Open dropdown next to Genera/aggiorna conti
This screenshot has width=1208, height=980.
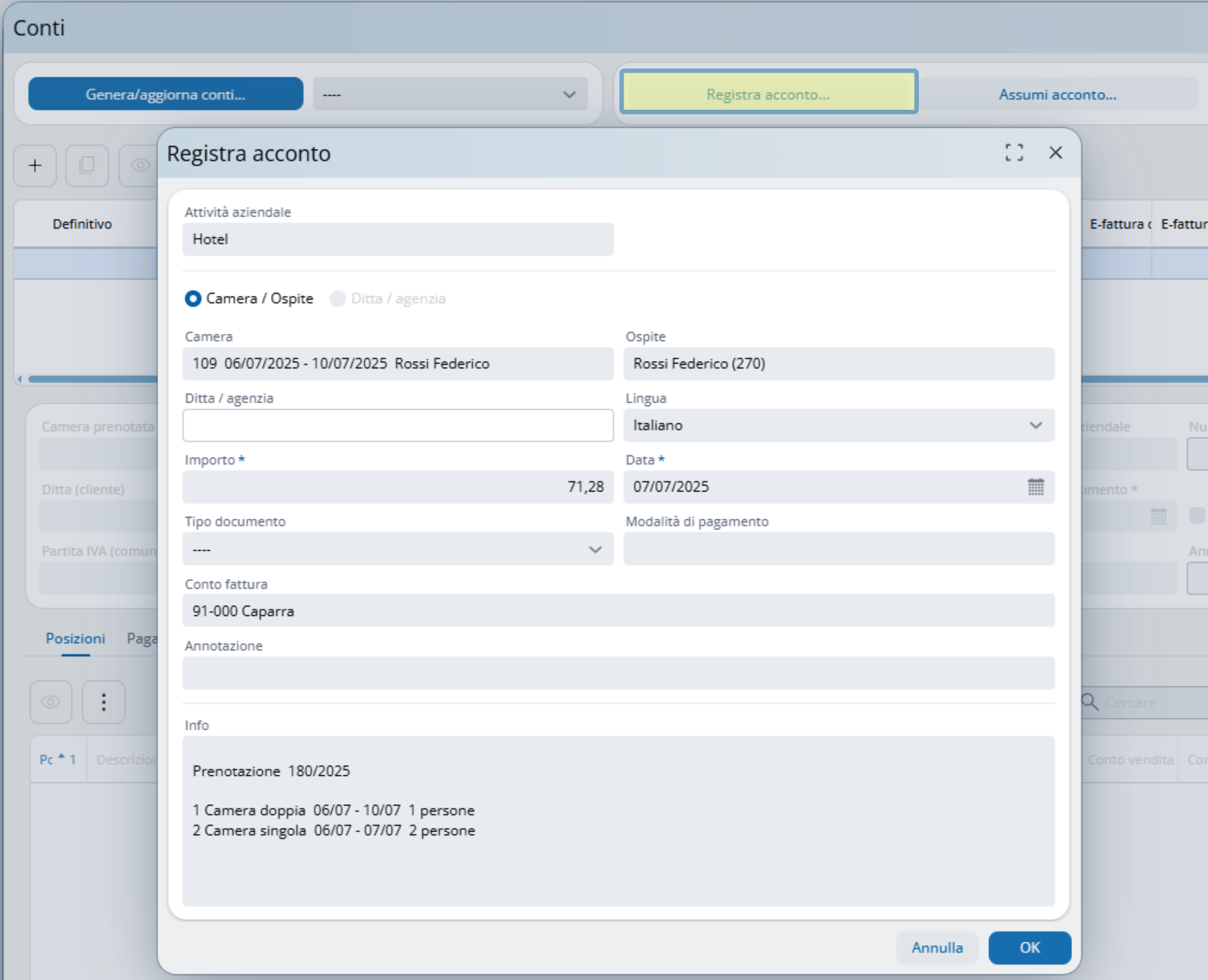coord(450,94)
